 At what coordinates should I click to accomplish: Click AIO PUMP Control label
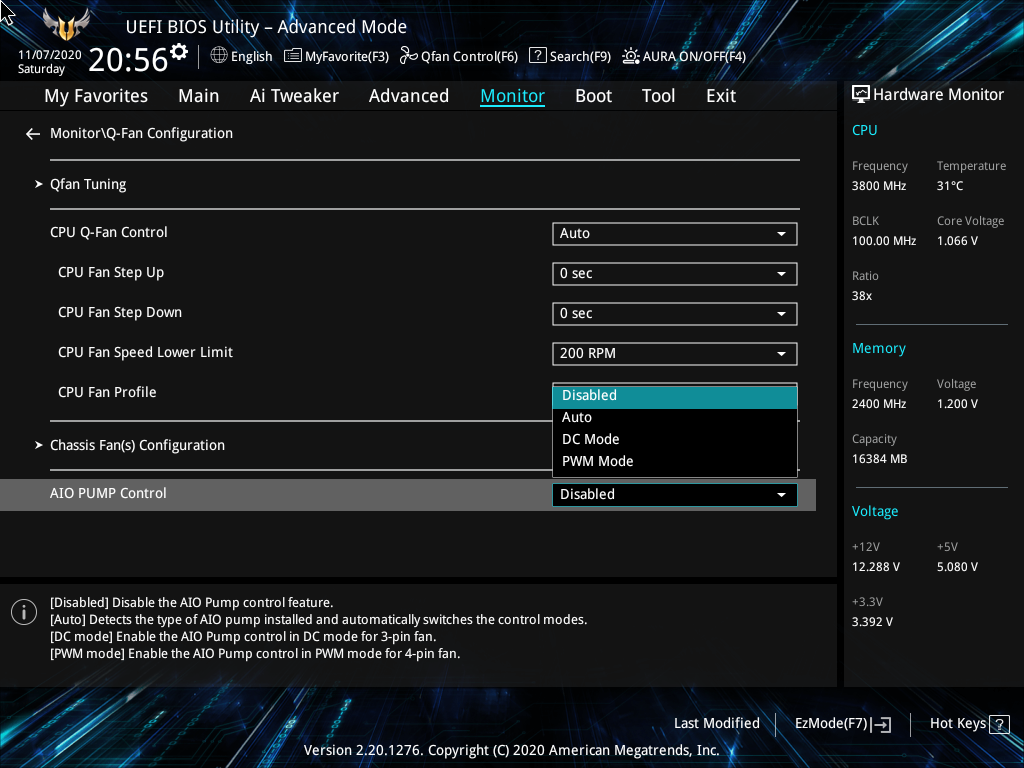point(108,494)
